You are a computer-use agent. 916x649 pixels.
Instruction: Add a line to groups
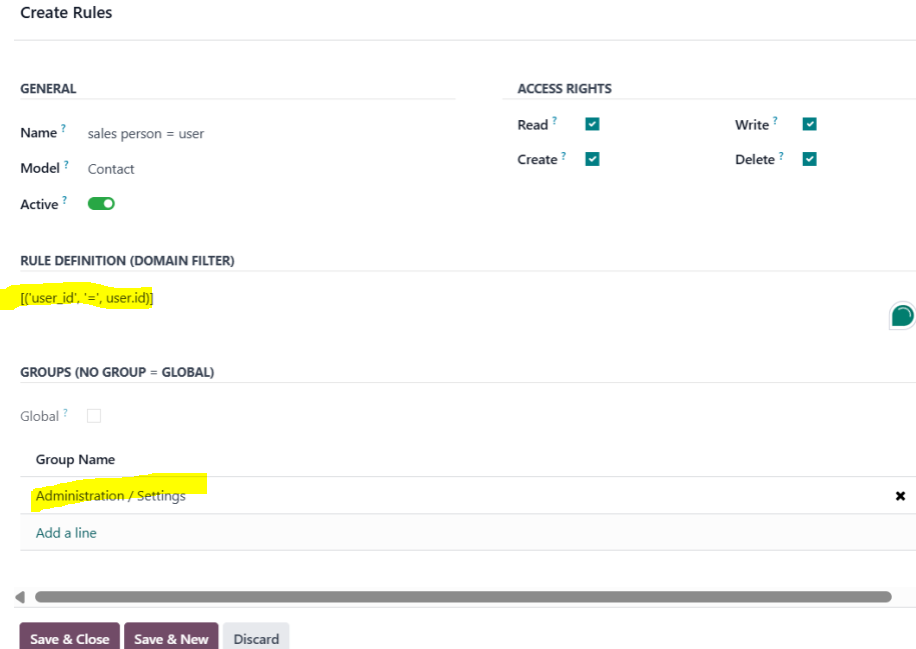(x=66, y=533)
